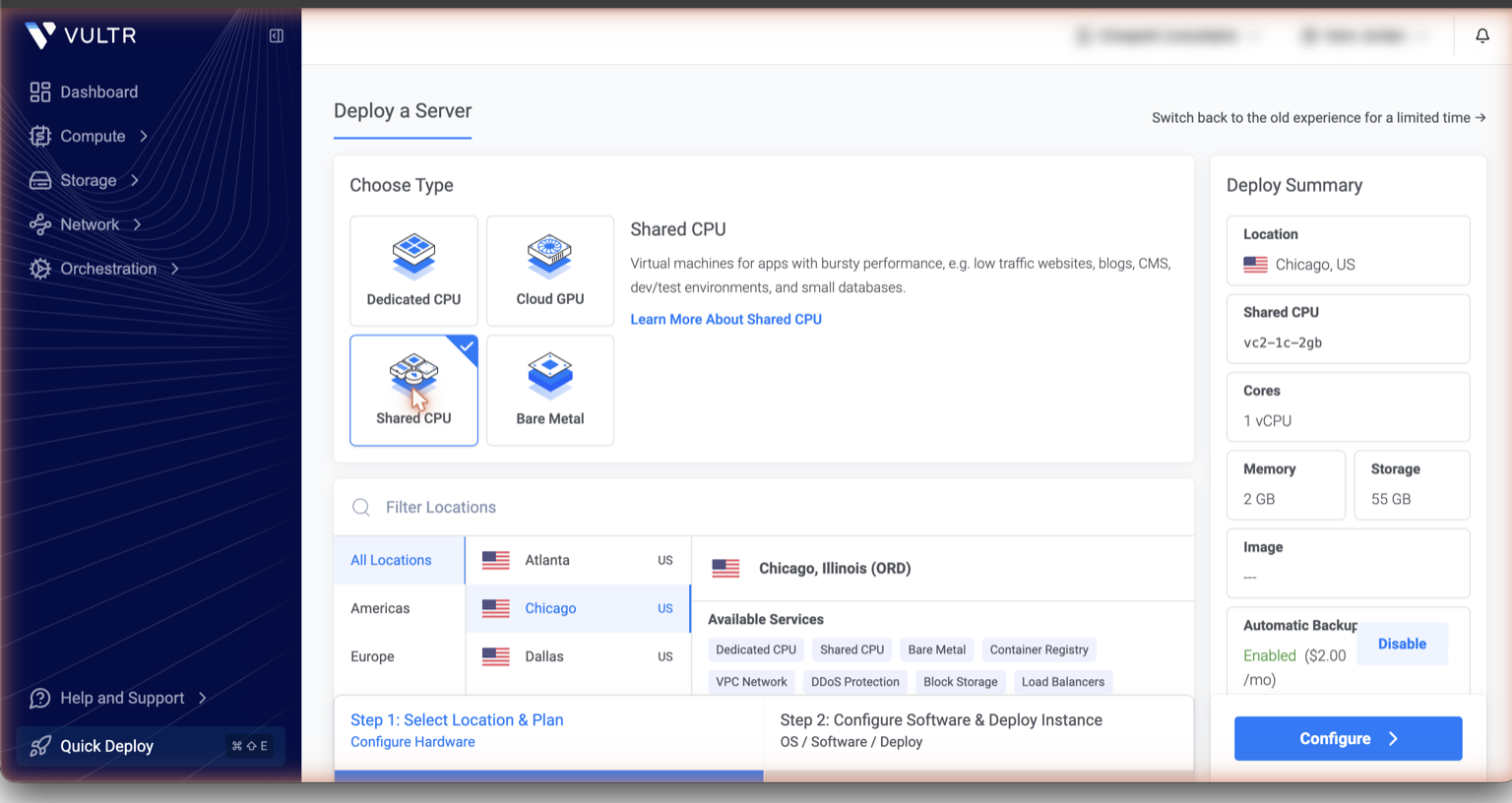Expand the Storage menu chevron
1512x803 pixels.
(x=135, y=180)
